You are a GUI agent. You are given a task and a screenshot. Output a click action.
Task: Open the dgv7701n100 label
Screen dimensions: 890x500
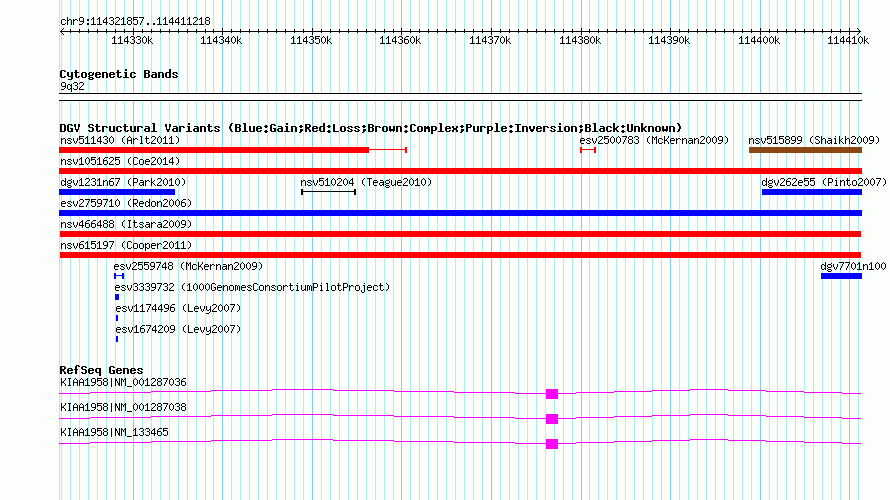pyautogui.click(x=853, y=266)
